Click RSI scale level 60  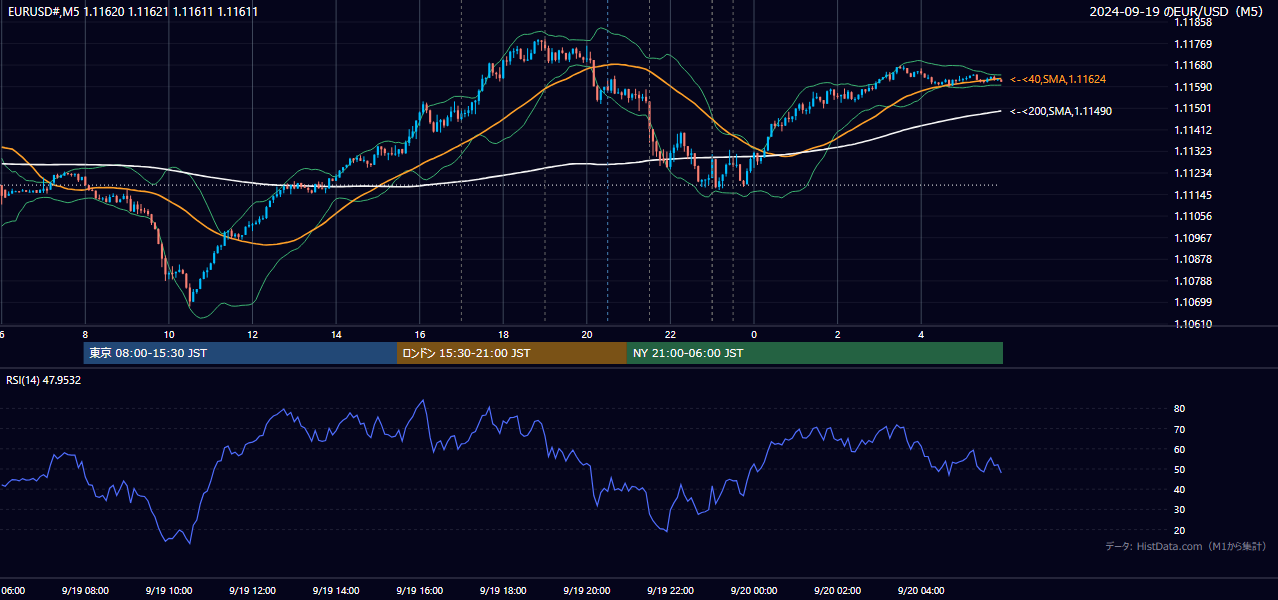[1179, 449]
